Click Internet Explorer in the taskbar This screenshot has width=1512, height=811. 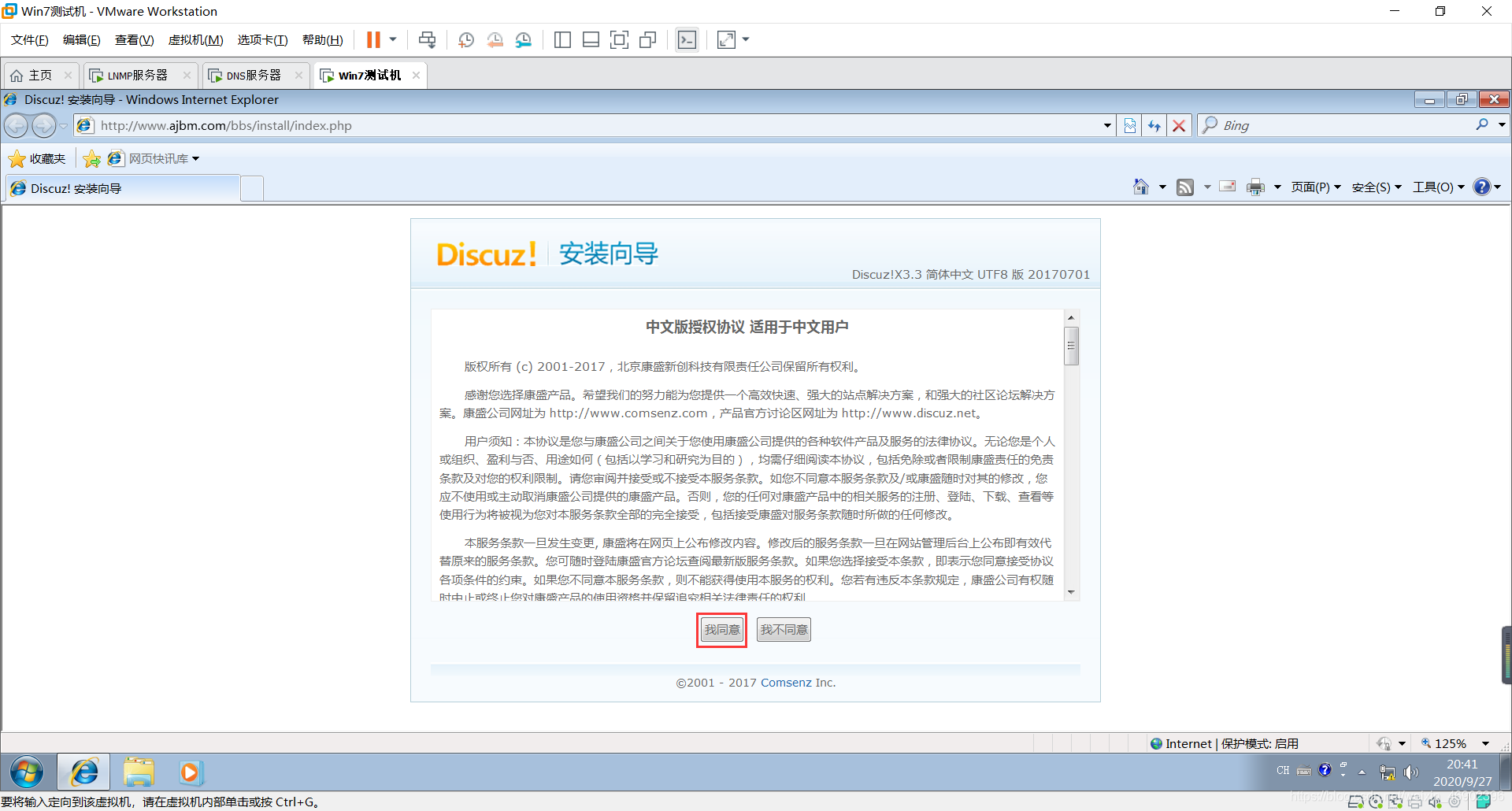point(84,772)
